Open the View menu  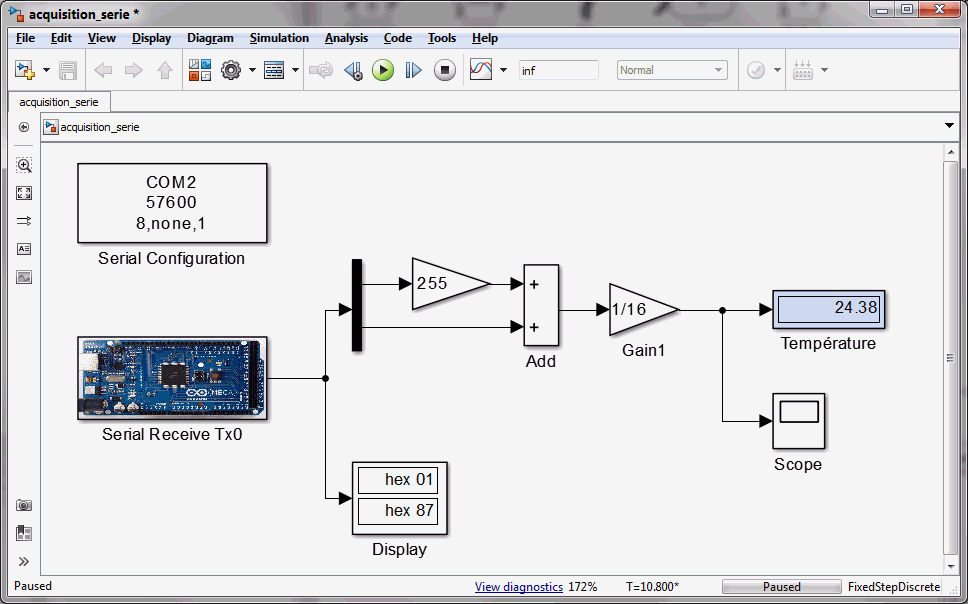pos(102,38)
